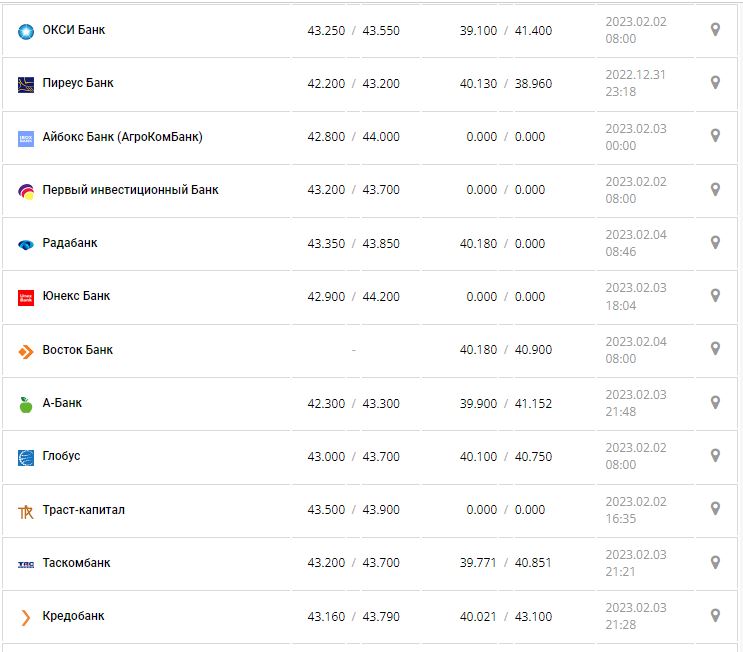Click the А-Банк location pin icon
Image resolution: width=743 pixels, height=652 pixels.
coord(715,403)
